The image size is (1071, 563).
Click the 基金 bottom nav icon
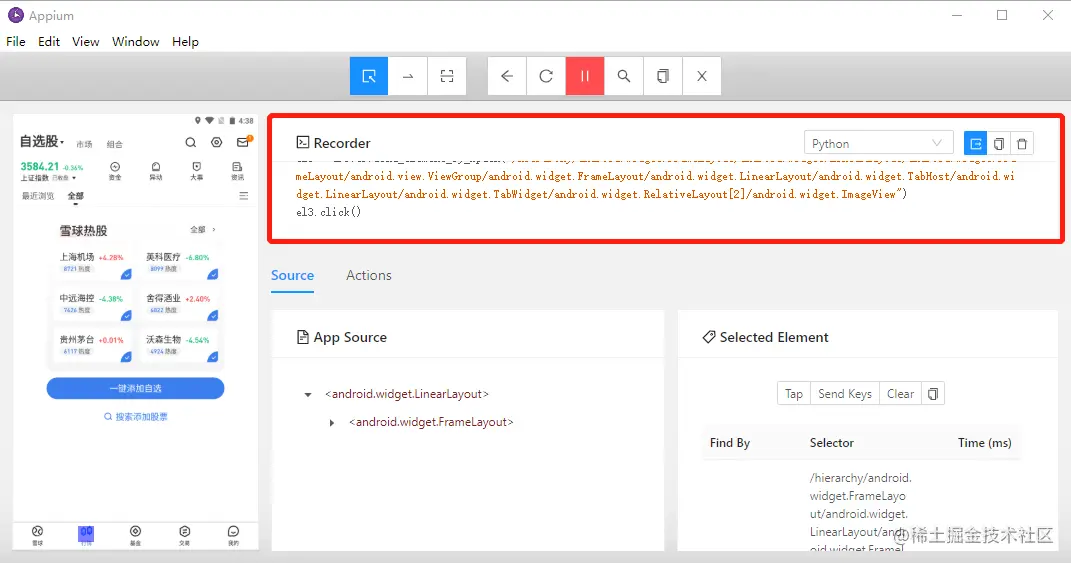click(135, 535)
